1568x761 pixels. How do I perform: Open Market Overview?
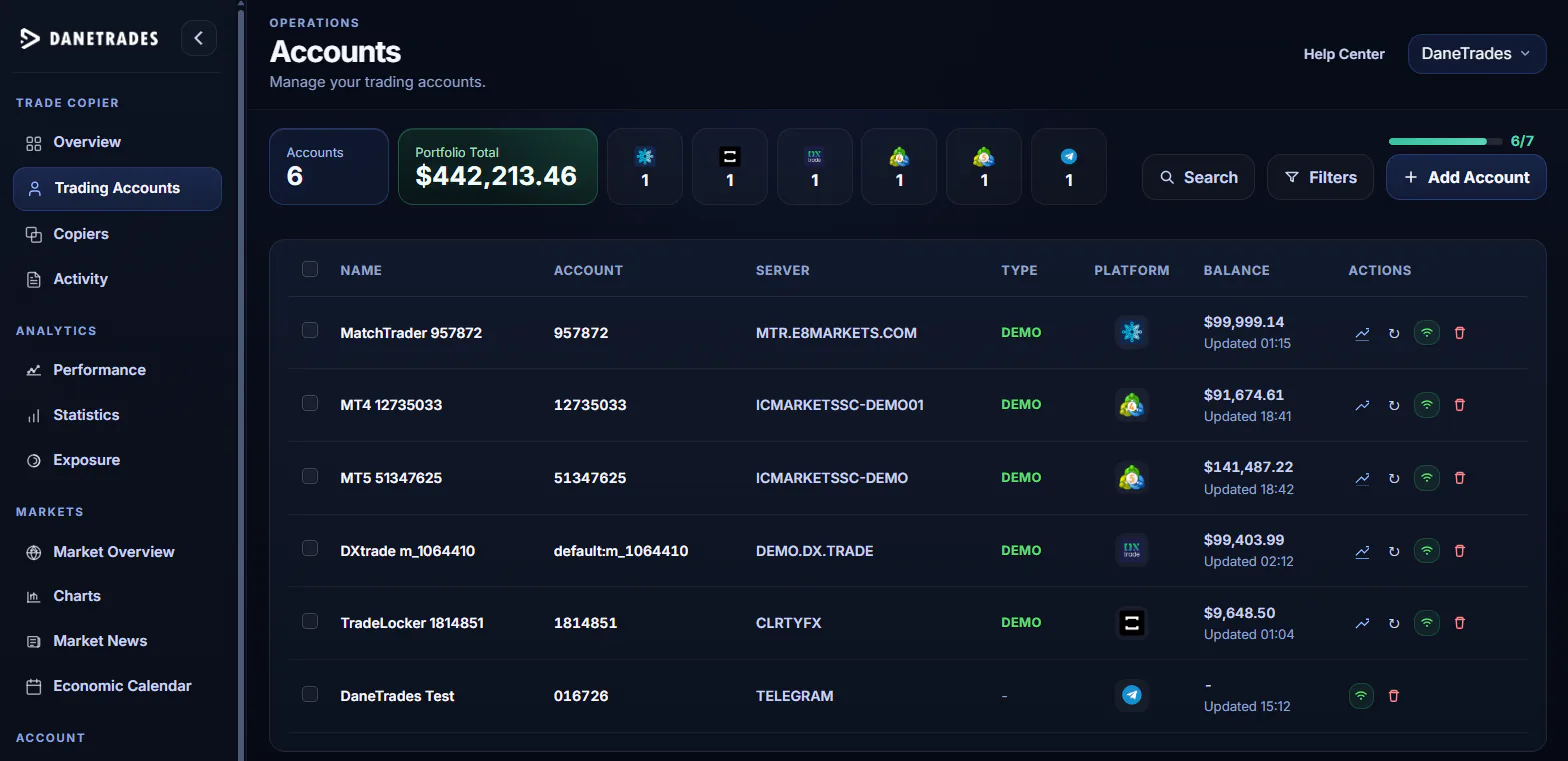pyautogui.click(x=117, y=552)
